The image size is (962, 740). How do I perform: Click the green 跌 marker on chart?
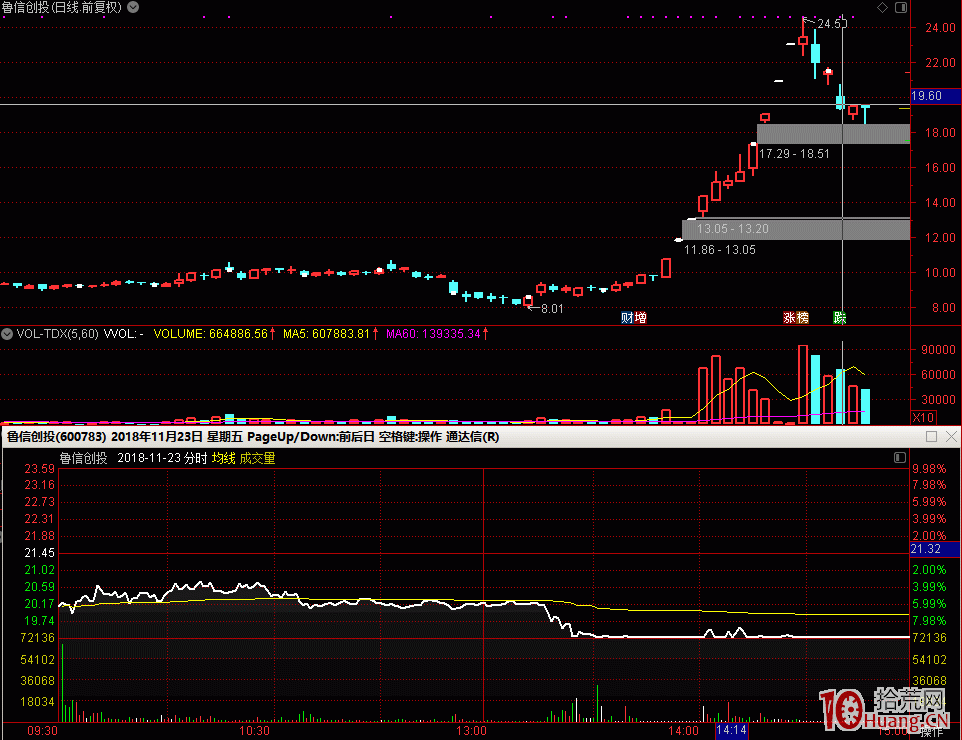pos(839,318)
